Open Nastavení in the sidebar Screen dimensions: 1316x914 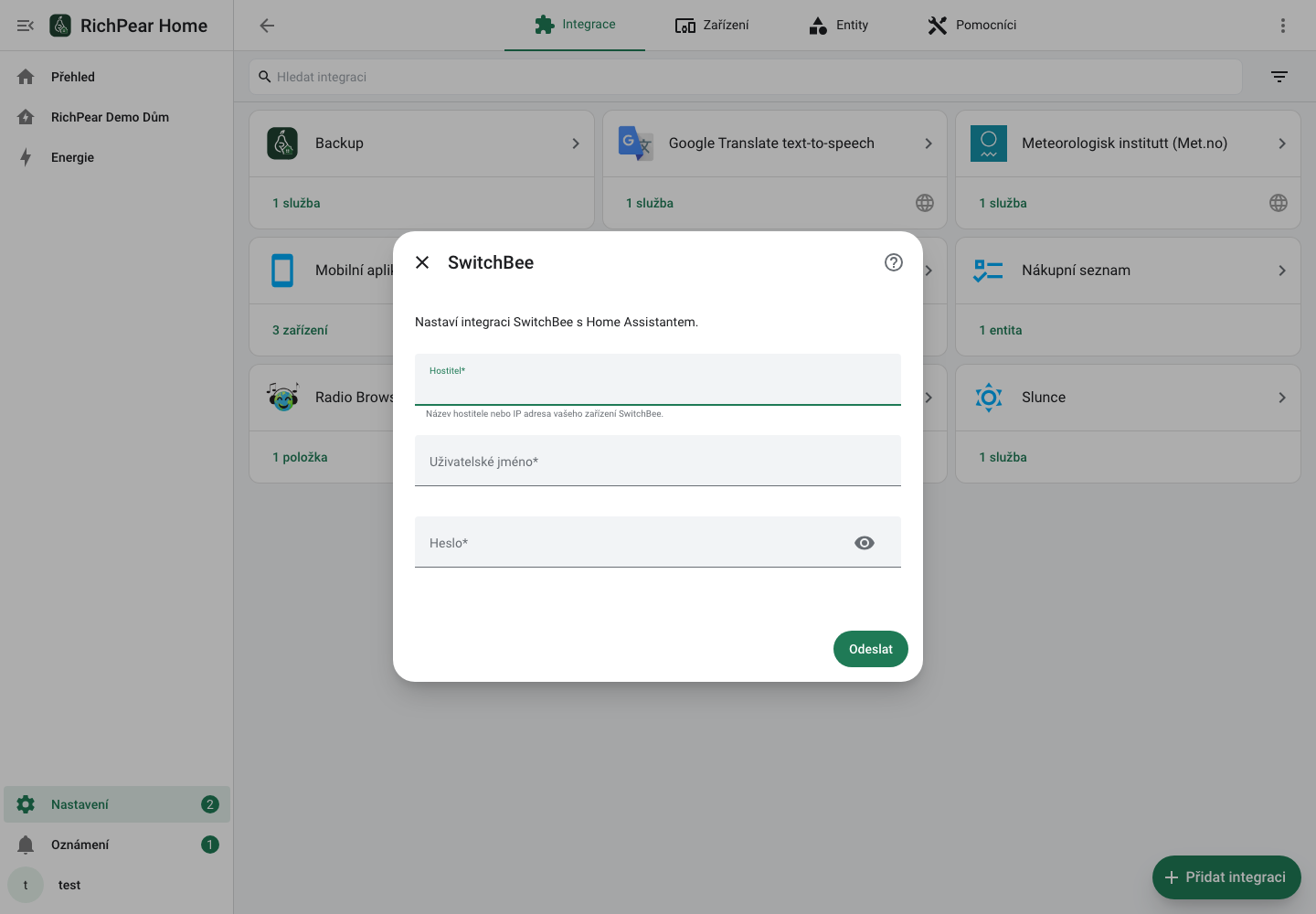coord(117,804)
